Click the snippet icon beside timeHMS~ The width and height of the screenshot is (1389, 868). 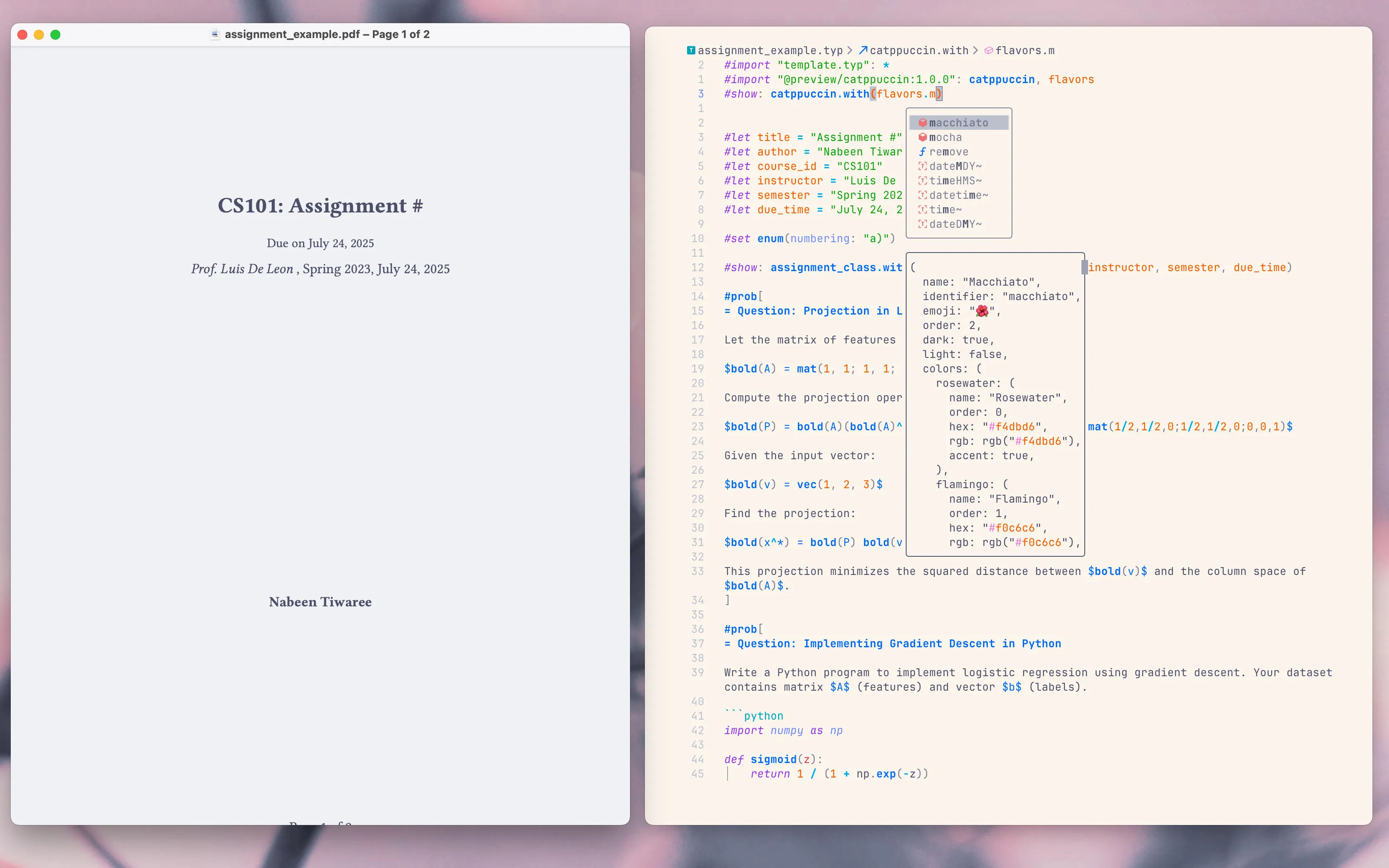click(x=922, y=181)
